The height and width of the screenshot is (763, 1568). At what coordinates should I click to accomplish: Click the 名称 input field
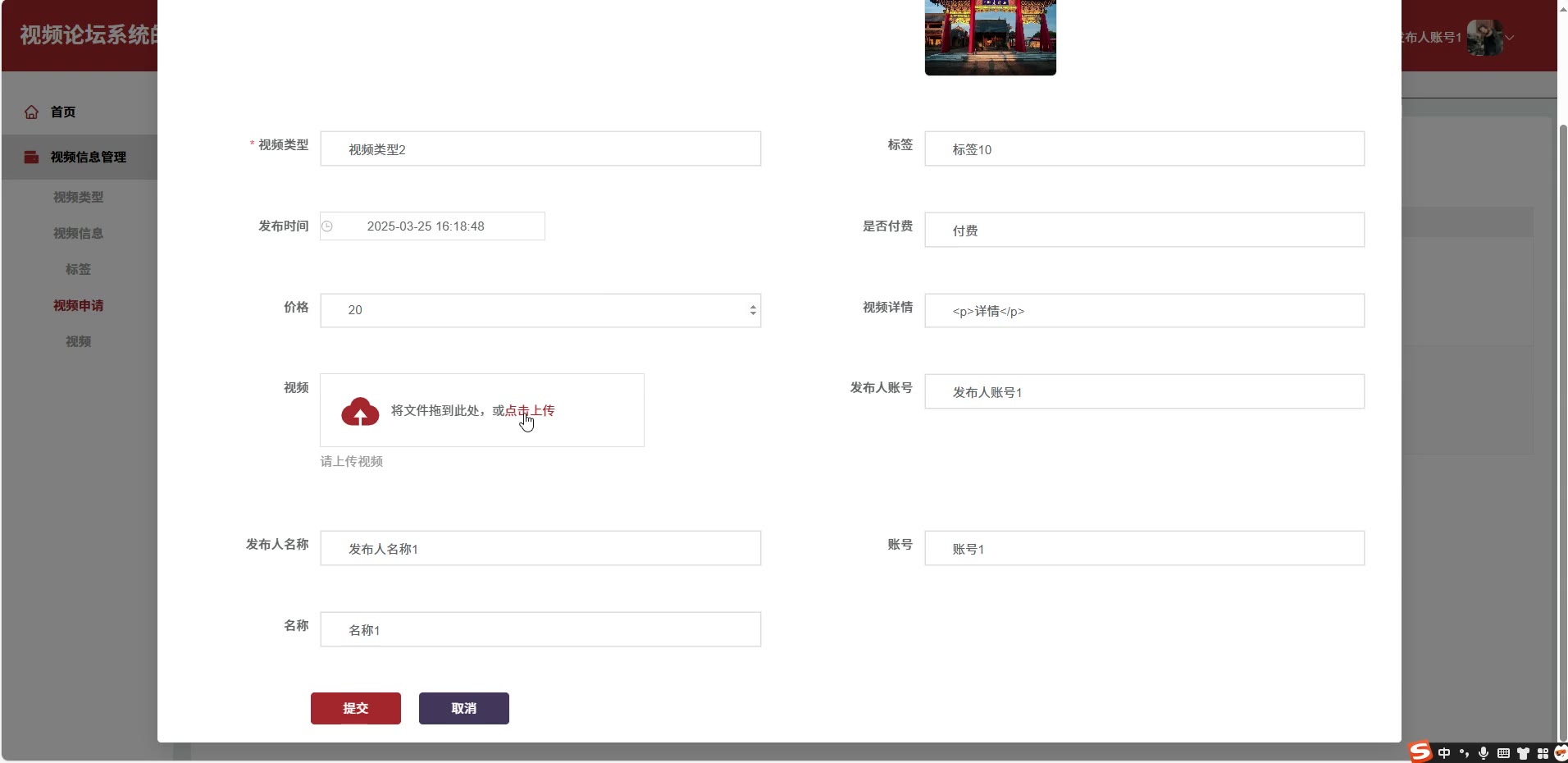pos(540,629)
